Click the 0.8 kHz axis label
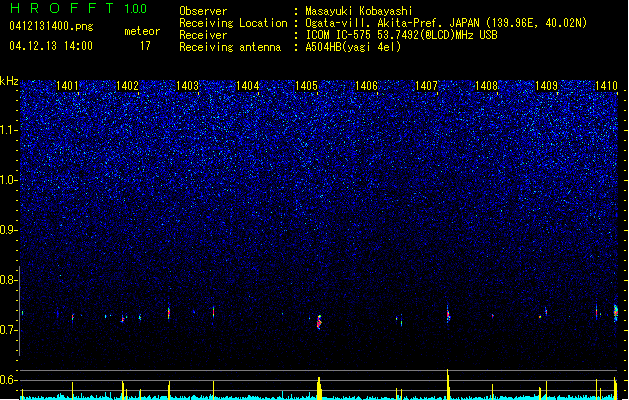The width and height of the screenshot is (629, 400). (9, 280)
